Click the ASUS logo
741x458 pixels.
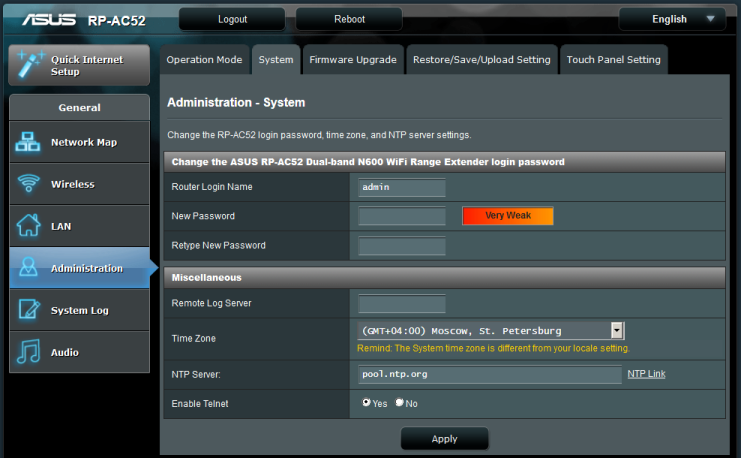click(x=49, y=19)
